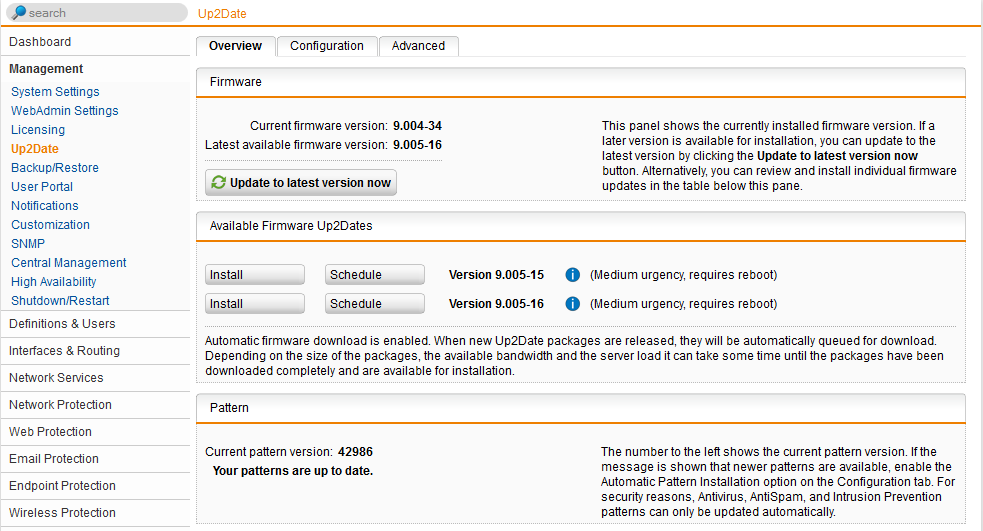Type in the search field

105,13
